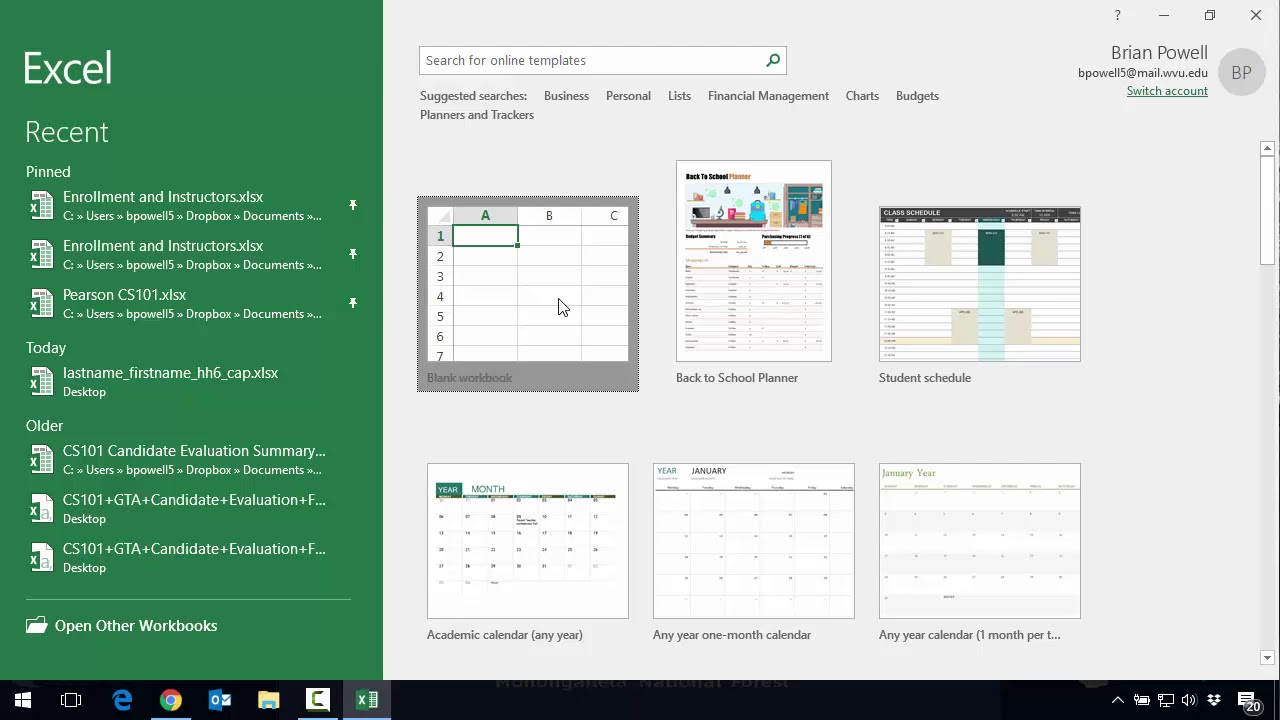Open the Help question mark icon
This screenshot has height=720, width=1280.
coord(1117,15)
